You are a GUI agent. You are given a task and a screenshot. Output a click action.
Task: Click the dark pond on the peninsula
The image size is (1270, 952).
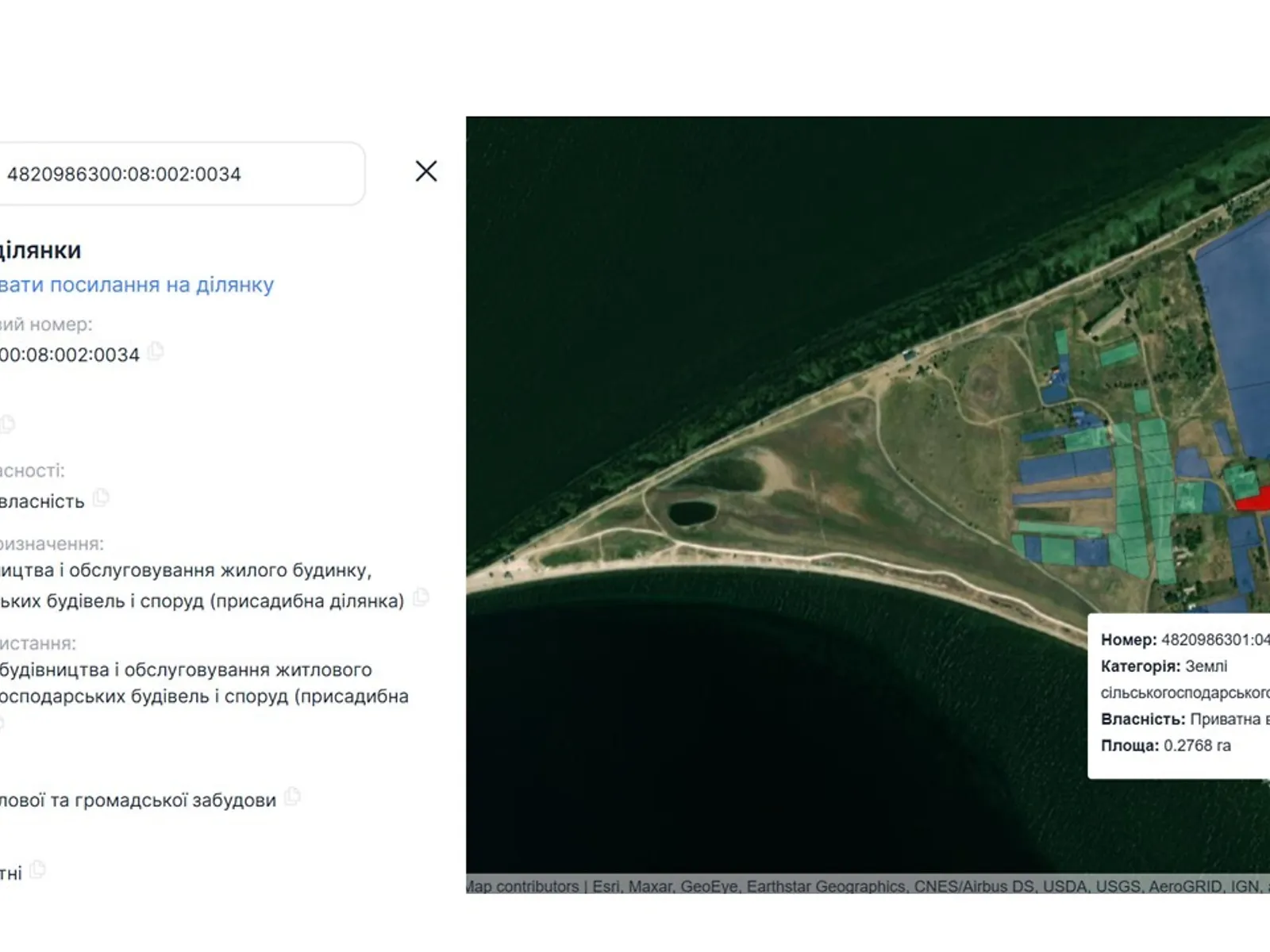[692, 512]
